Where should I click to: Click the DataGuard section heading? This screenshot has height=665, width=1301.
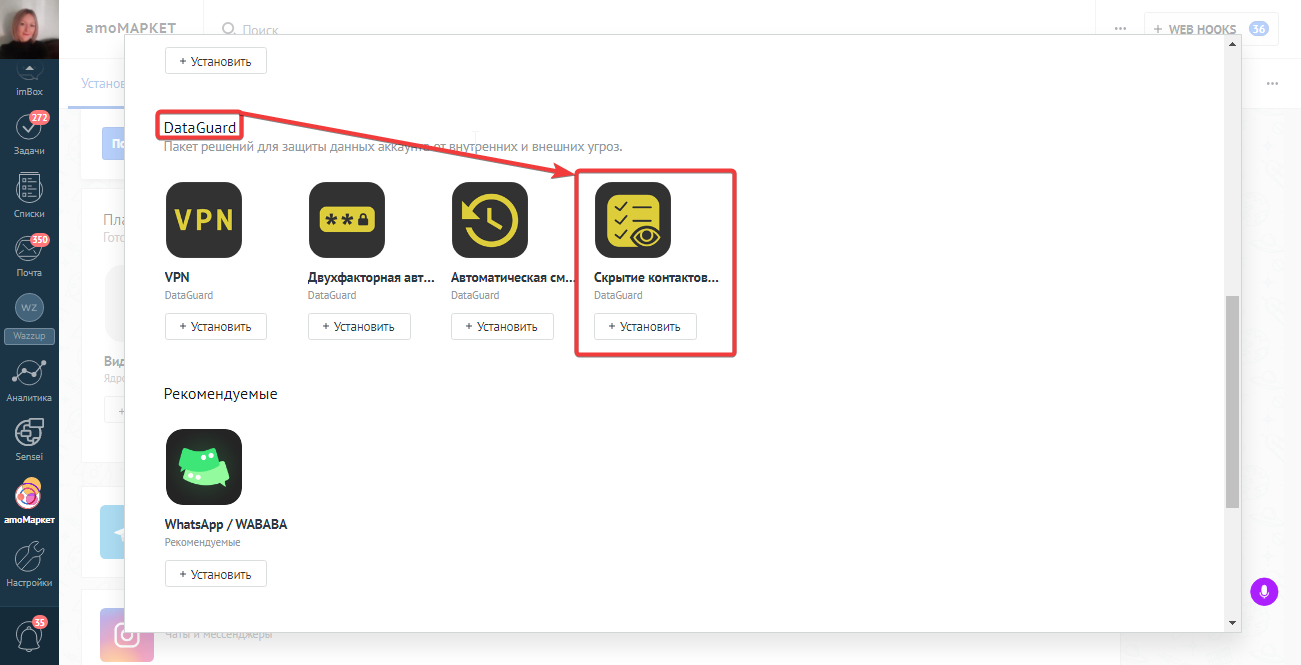pos(200,127)
